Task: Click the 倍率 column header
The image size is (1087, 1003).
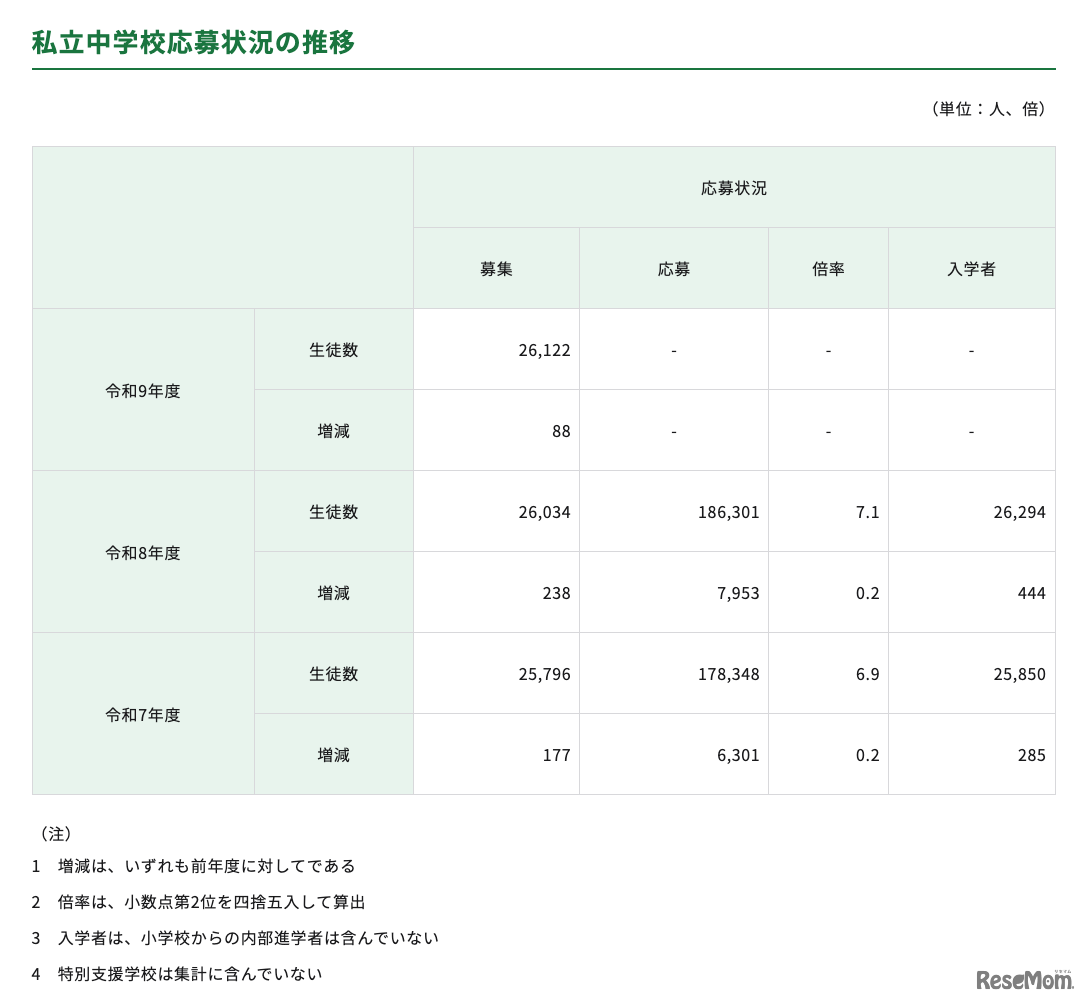Action: click(x=828, y=269)
